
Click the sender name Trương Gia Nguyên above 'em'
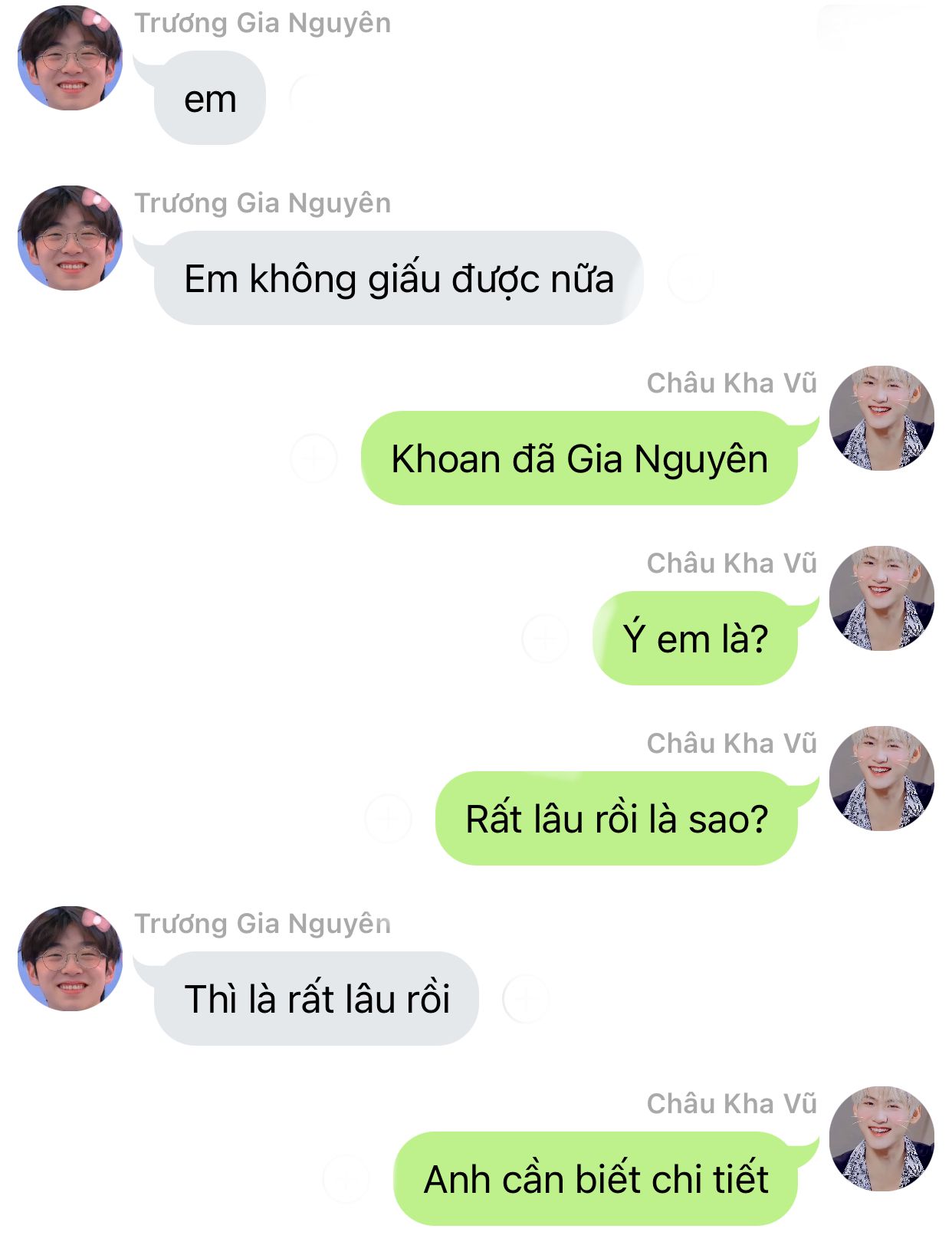point(263,23)
